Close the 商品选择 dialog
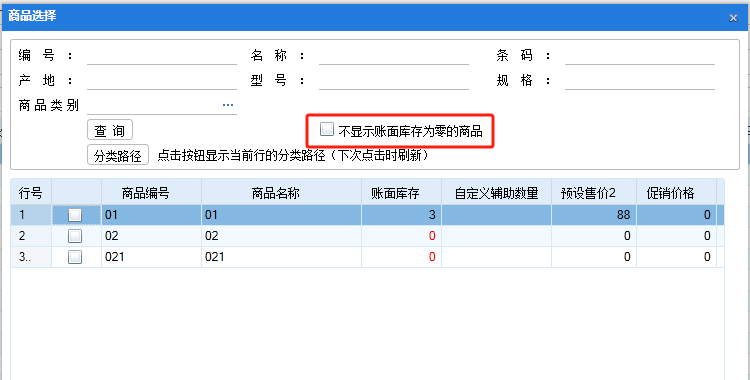The height and width of the screenshot is (380, 750). tap(733, 18)
